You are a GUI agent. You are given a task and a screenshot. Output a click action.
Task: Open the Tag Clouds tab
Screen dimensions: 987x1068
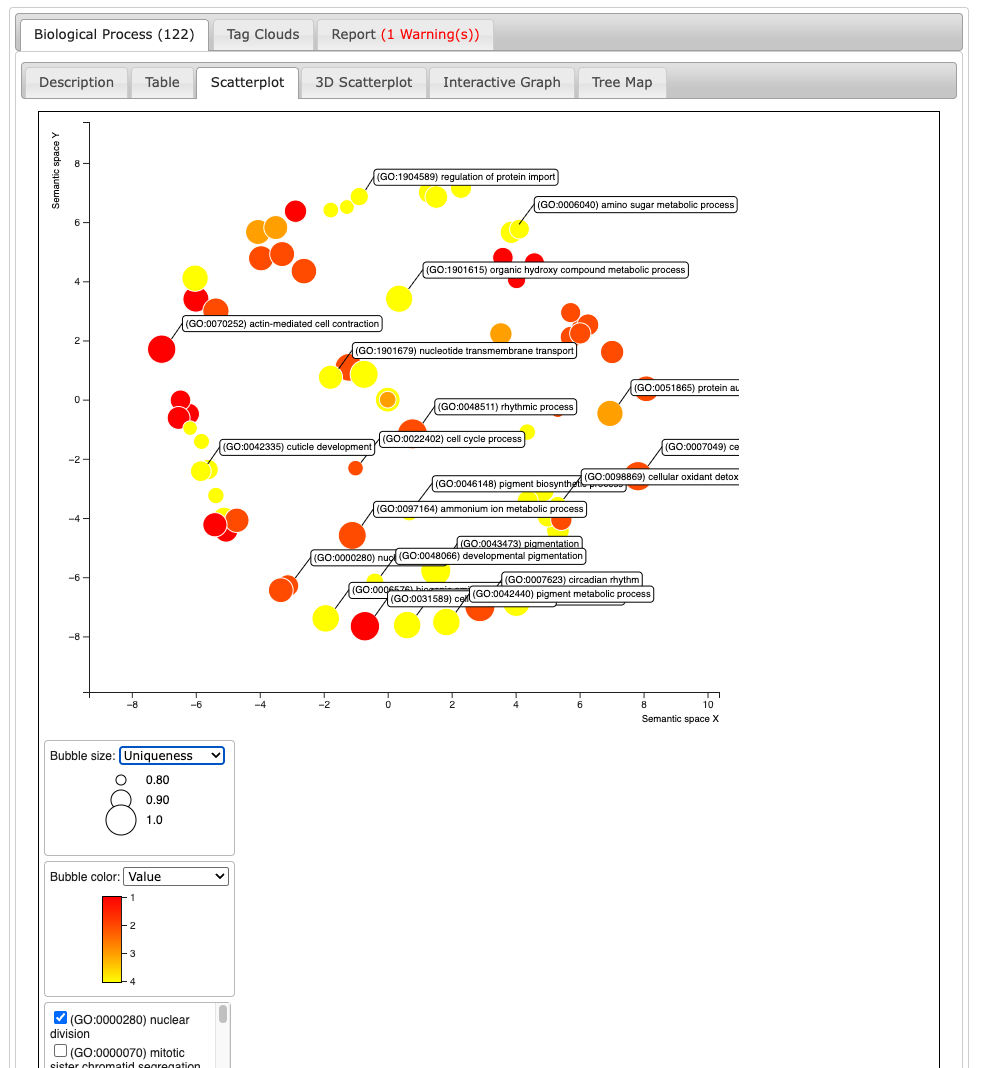263,34
